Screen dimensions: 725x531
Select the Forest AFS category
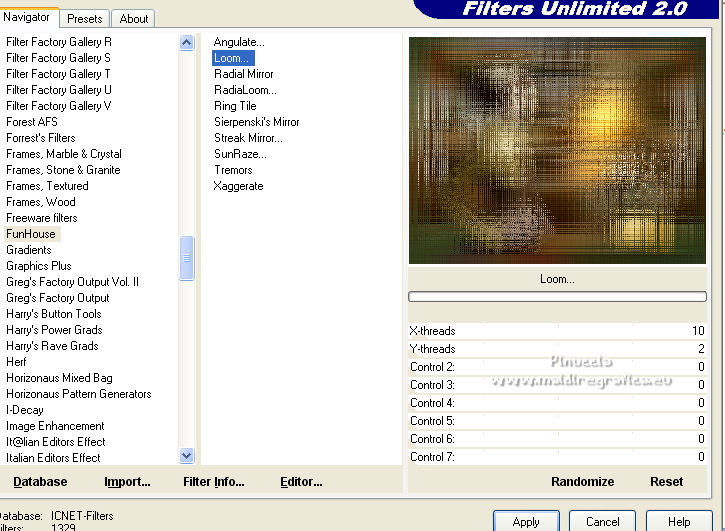(32, 122)
